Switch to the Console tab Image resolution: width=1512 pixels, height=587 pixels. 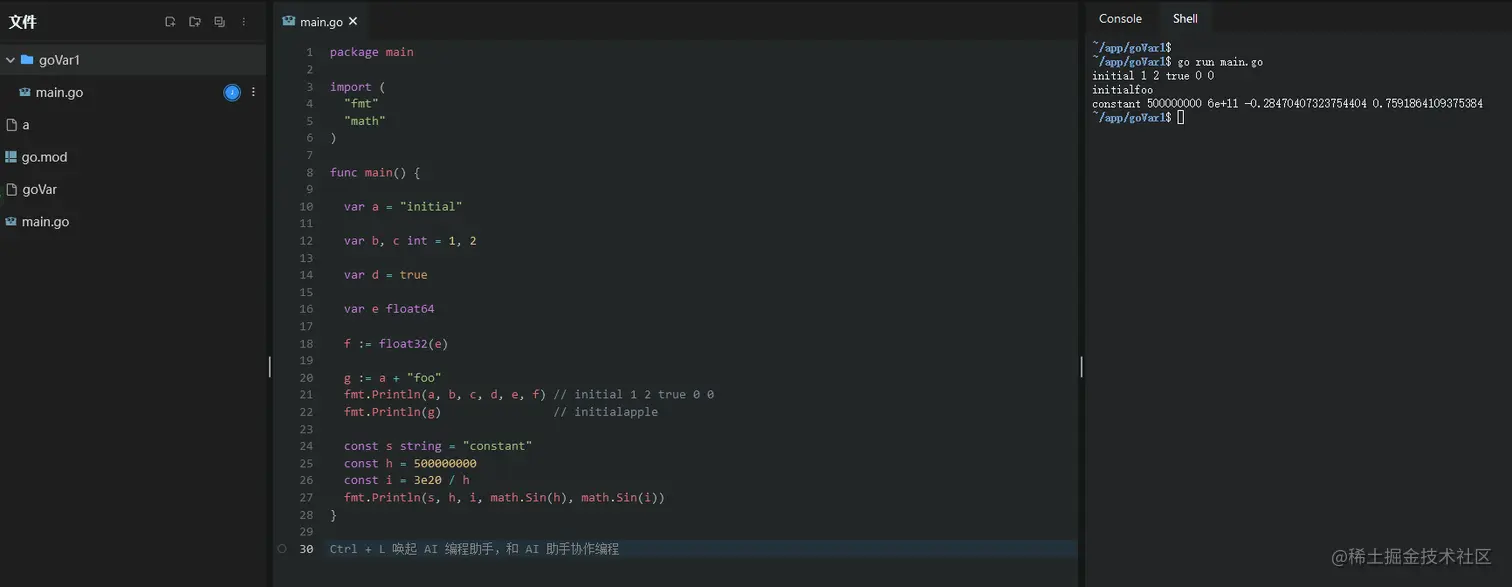[x=1120, y=19]
